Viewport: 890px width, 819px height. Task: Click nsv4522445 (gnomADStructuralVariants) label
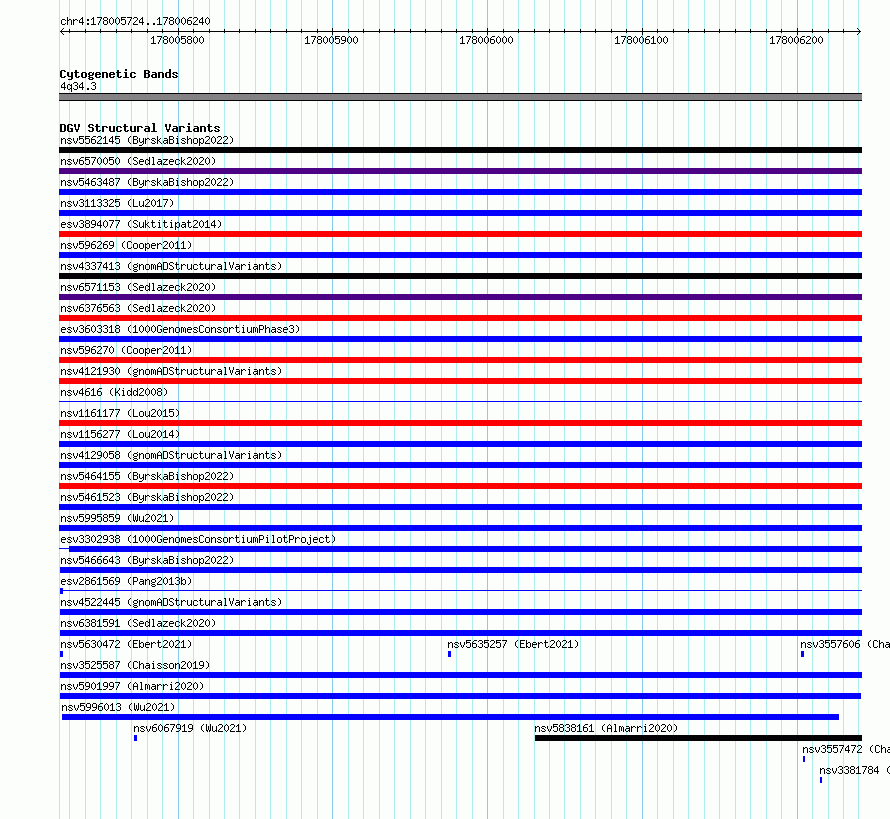pyautogui.click(x=171, y=602)
